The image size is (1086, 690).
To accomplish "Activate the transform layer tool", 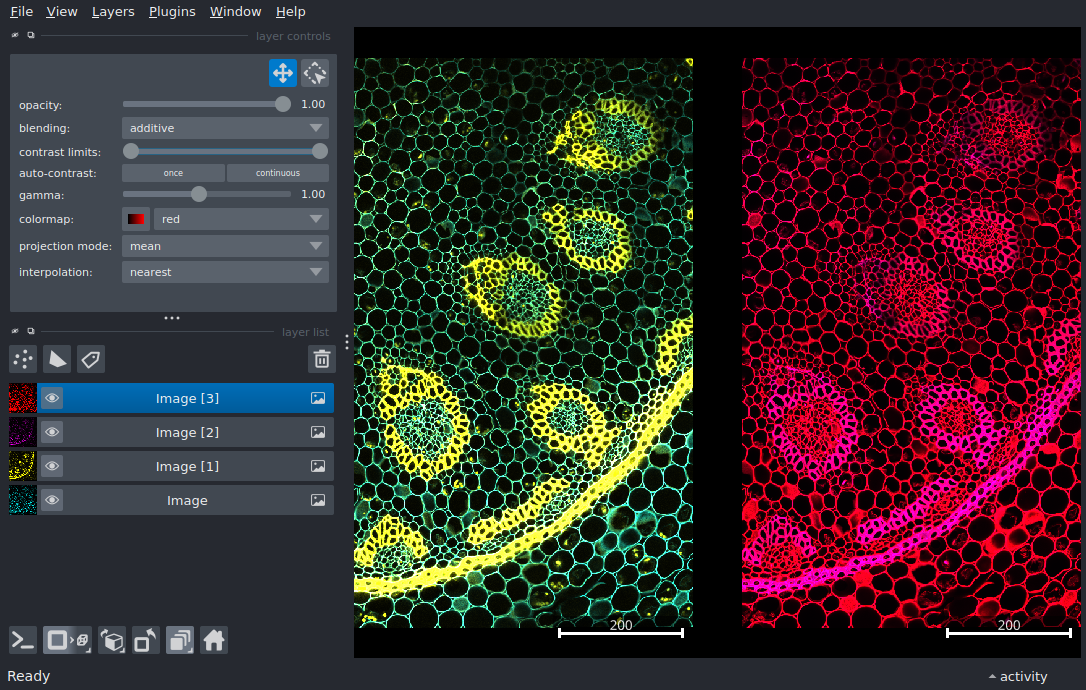I will click(315, 73).
